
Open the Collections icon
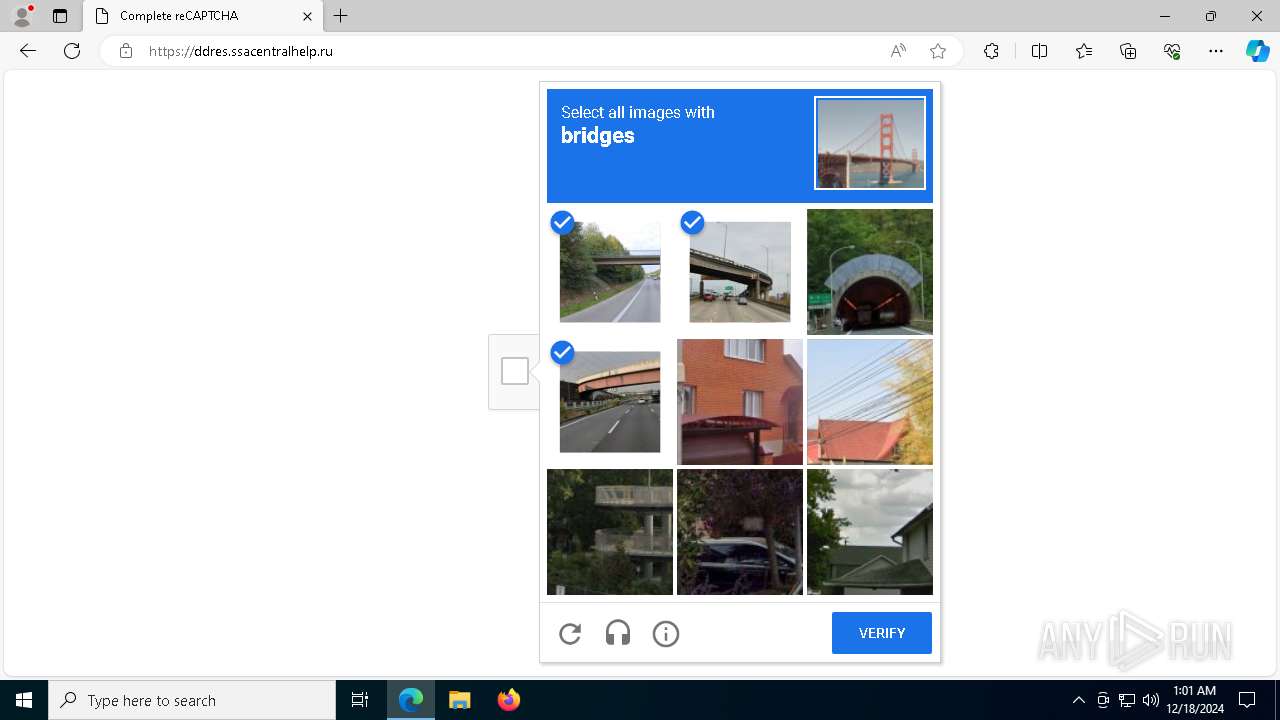click(1128, 51)
